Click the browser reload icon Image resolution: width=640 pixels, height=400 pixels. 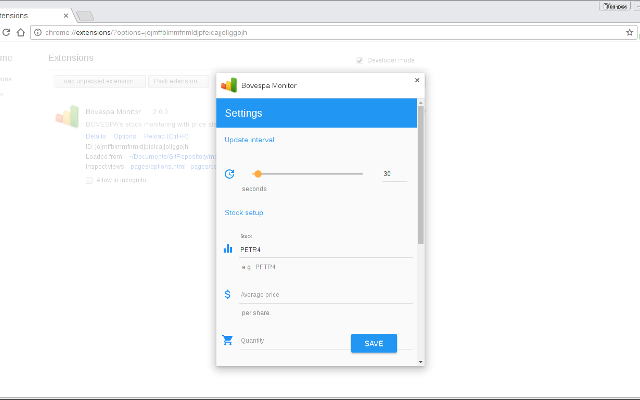point(6,32)
